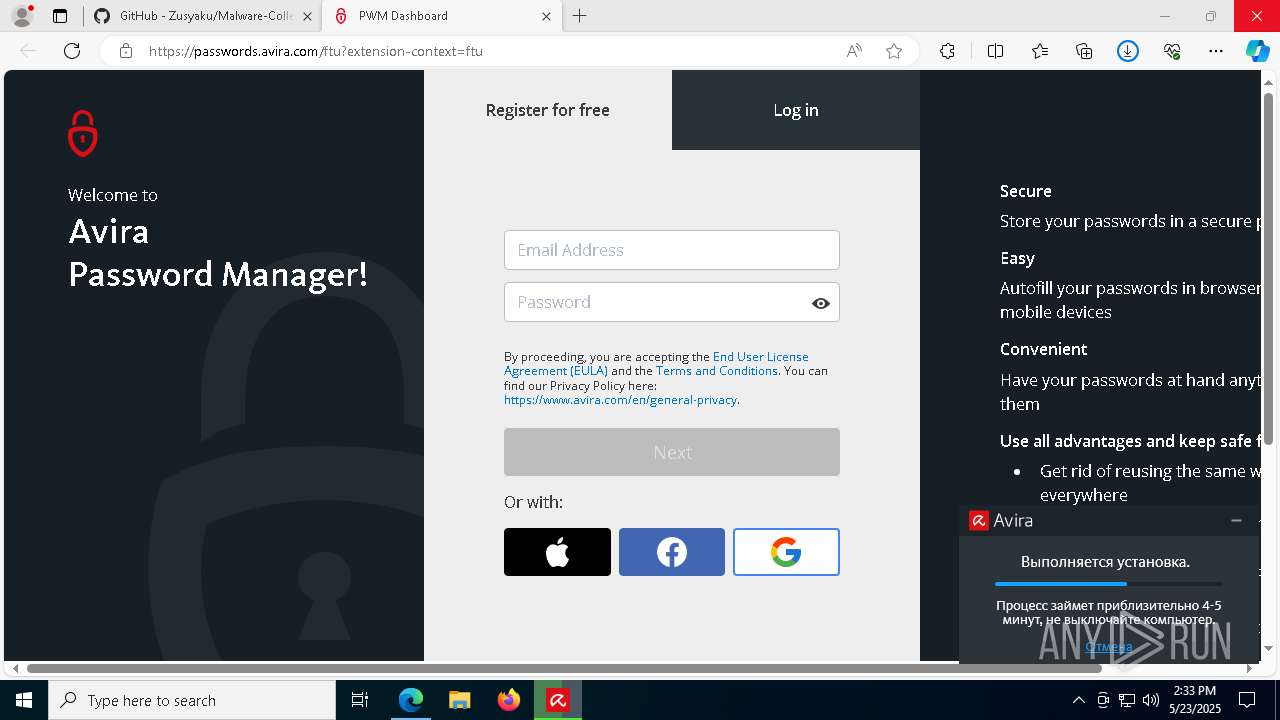Open notification center icon

coord(1247,700)
